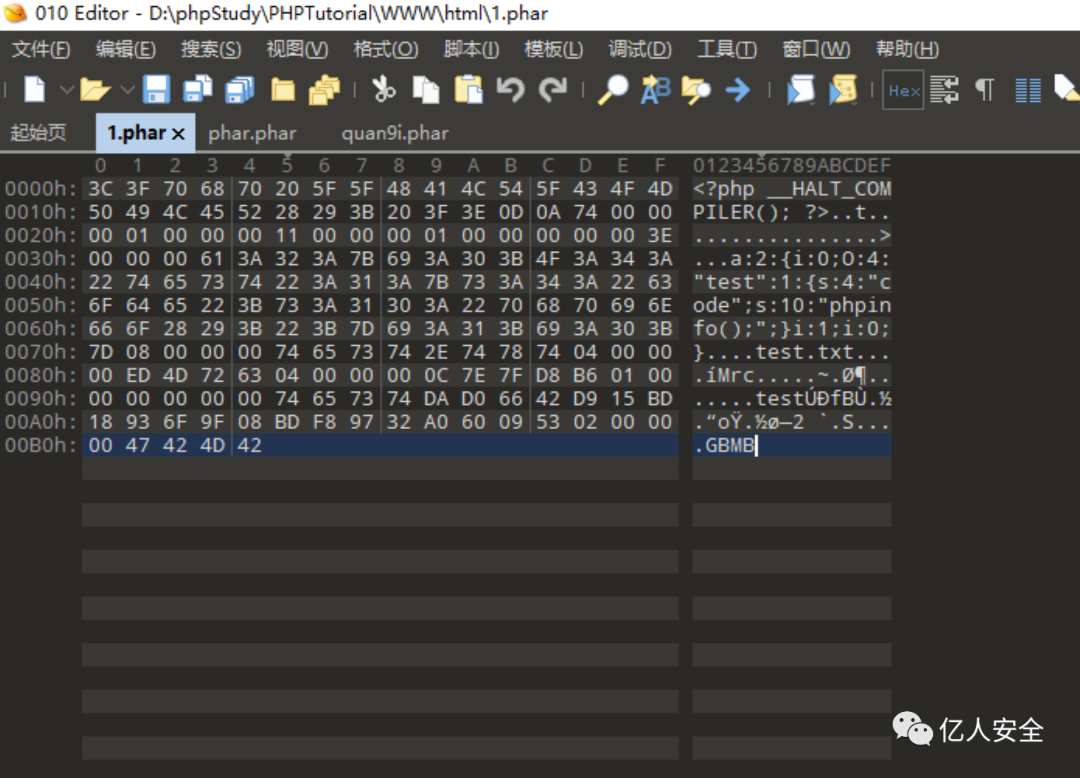The height and width of the screenshot is (778, 1080).
Task: Click the Close All files icon
Action: (324, 90)
